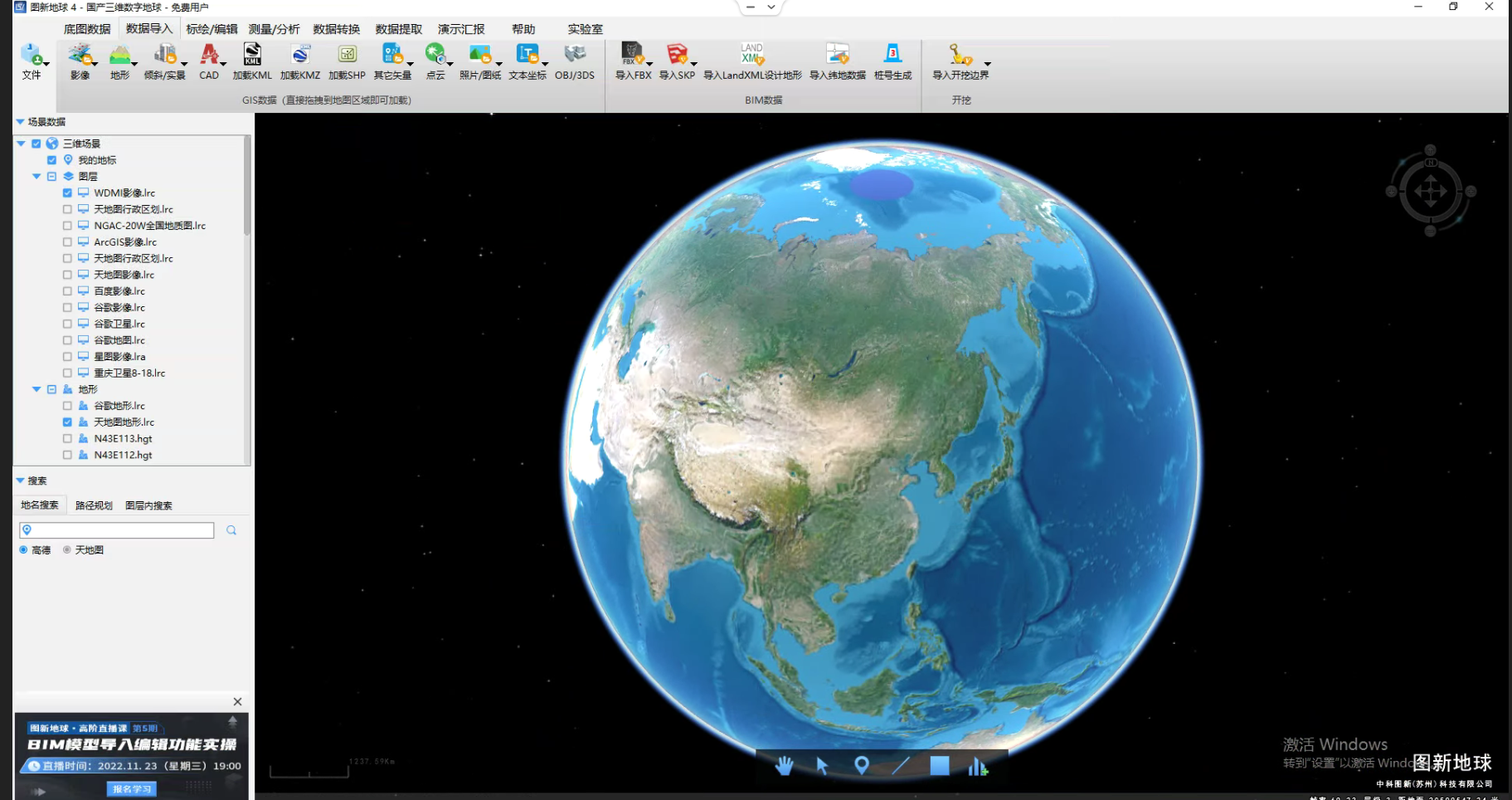Viewport: 1512px width, 800px height.
Task: Click the CAD import icon
Action: point(209,55)
